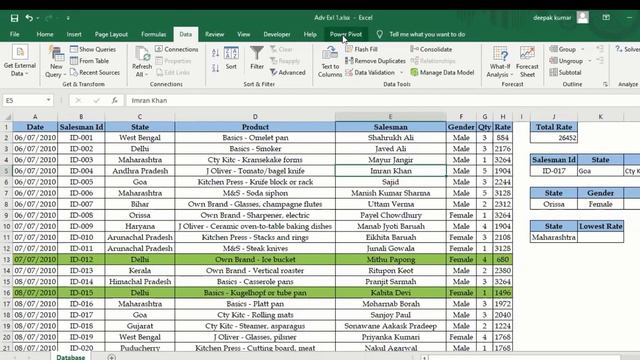
Task: Open the Sort dialog button
Action: [x=231, y=58]
